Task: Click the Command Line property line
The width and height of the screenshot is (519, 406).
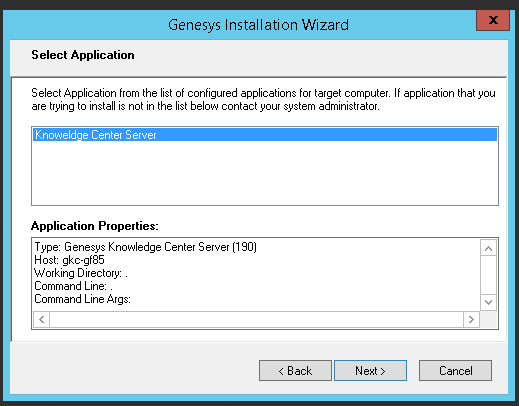Action: coord(73,286)
